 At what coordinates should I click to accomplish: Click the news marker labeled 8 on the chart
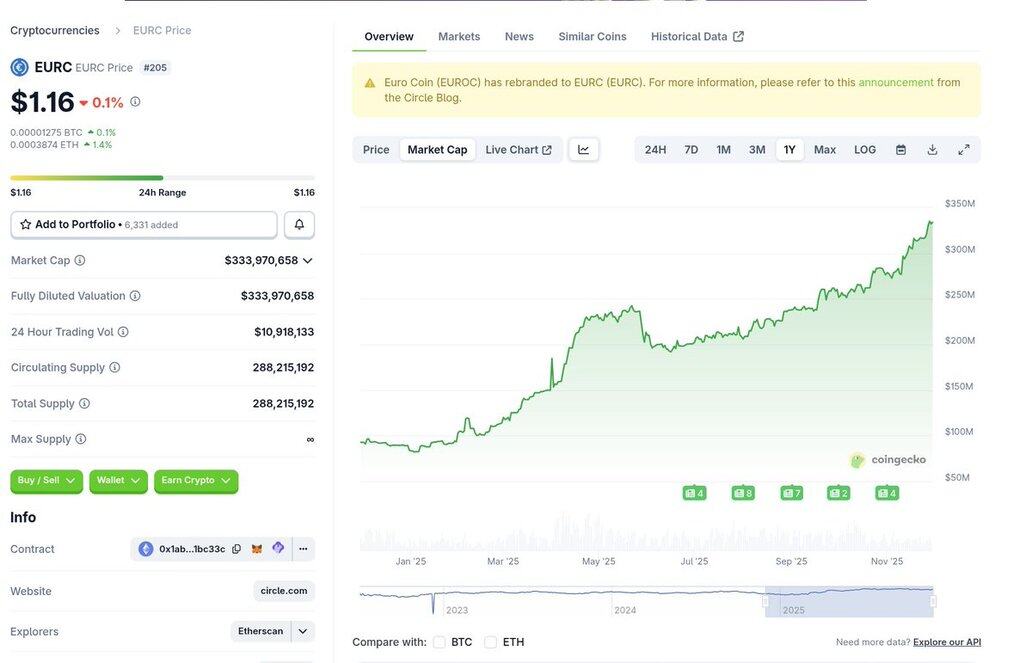click(742, 493)
